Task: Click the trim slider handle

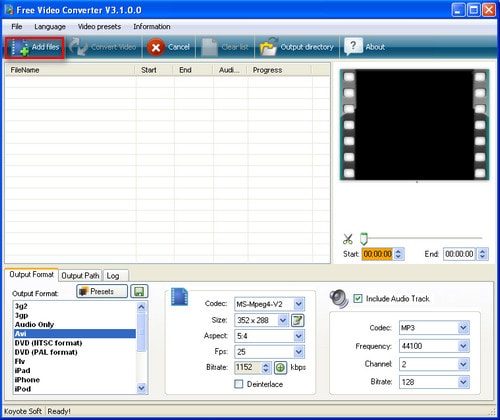Action: [364, 239]
